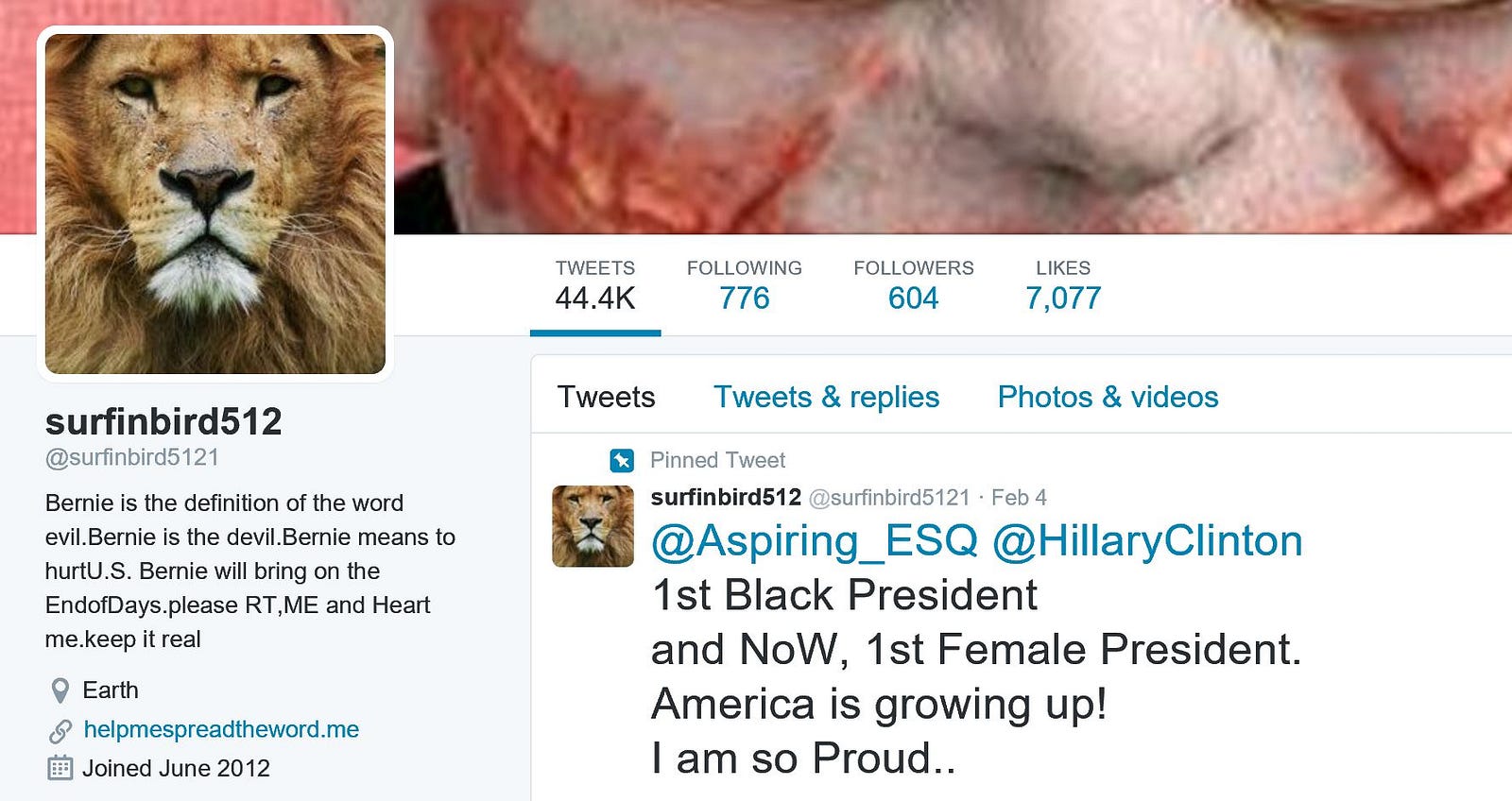
Task: Click the calendar icon next to Joined June 2012
Action: coord(60,768)
